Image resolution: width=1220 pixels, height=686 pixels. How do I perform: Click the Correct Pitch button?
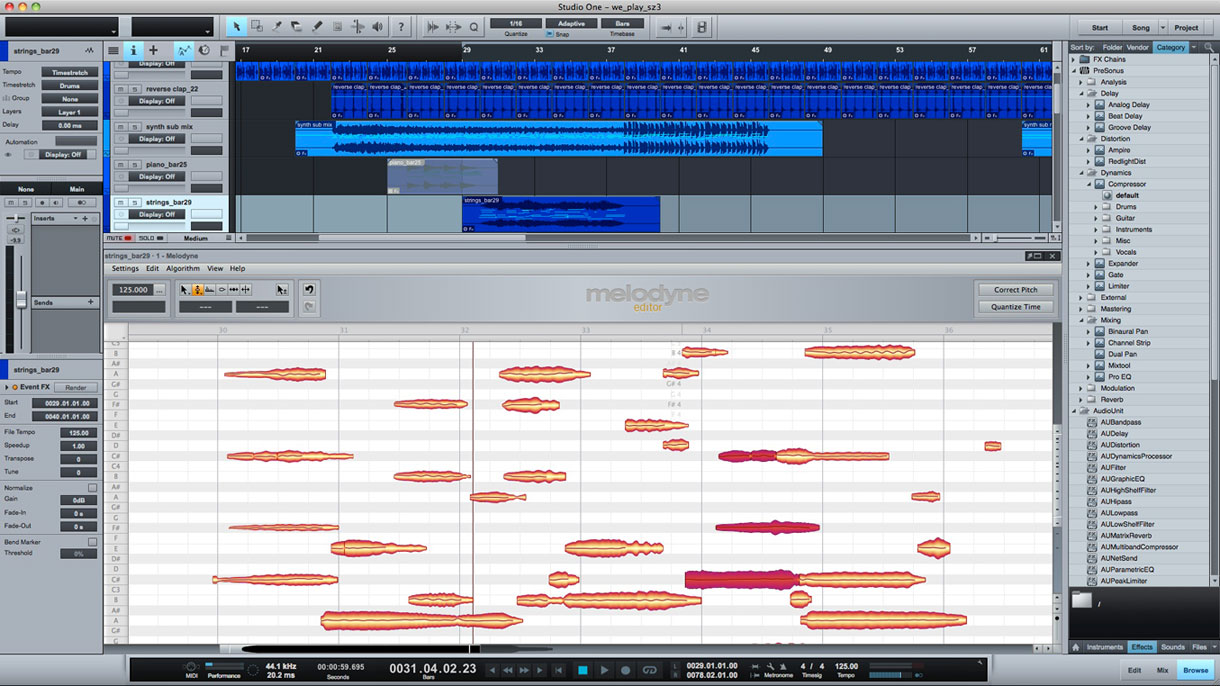(1015, 290)
